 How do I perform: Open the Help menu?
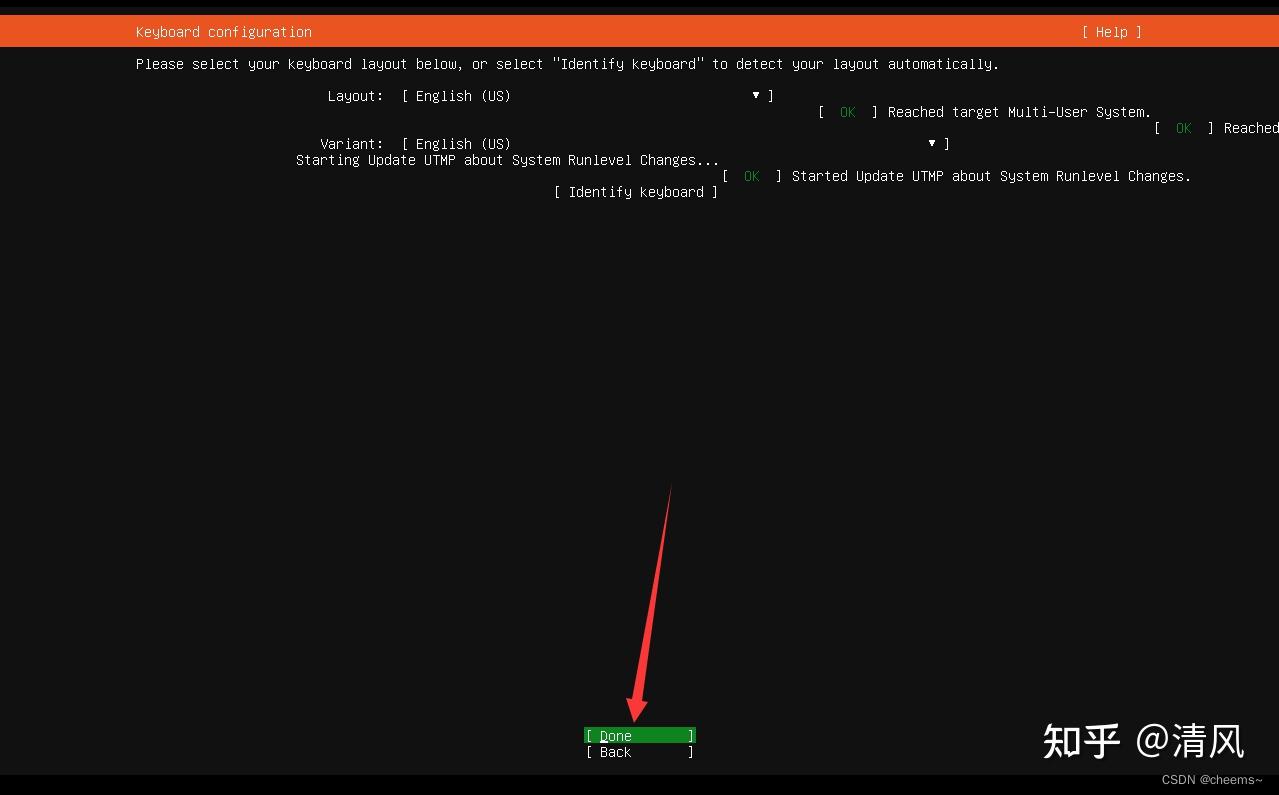[x=1111, y=32]
